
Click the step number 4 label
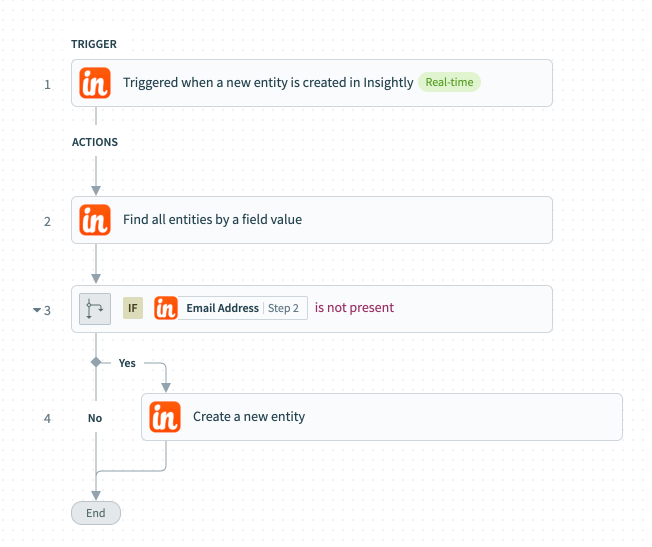coord(47,418)
